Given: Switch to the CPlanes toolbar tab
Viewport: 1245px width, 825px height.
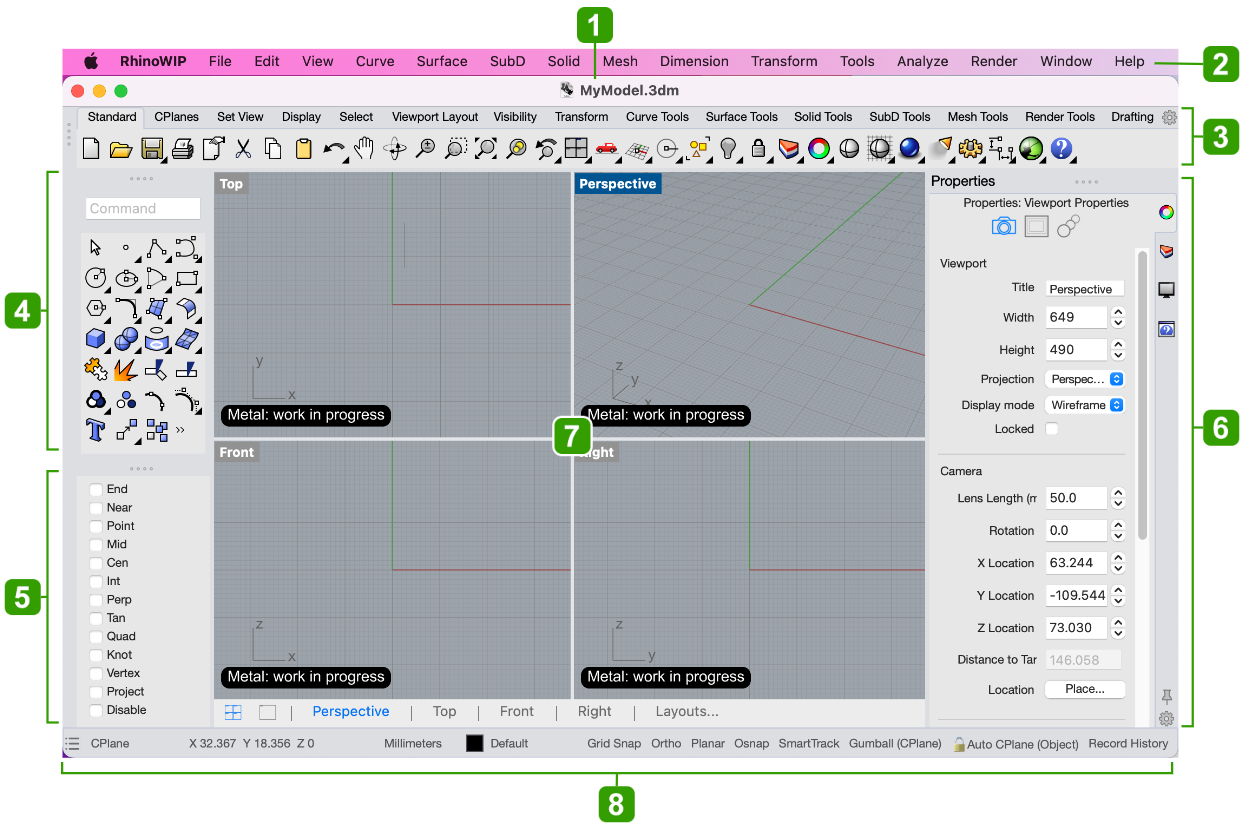Looking at the screenshot, I should [177, 117].
